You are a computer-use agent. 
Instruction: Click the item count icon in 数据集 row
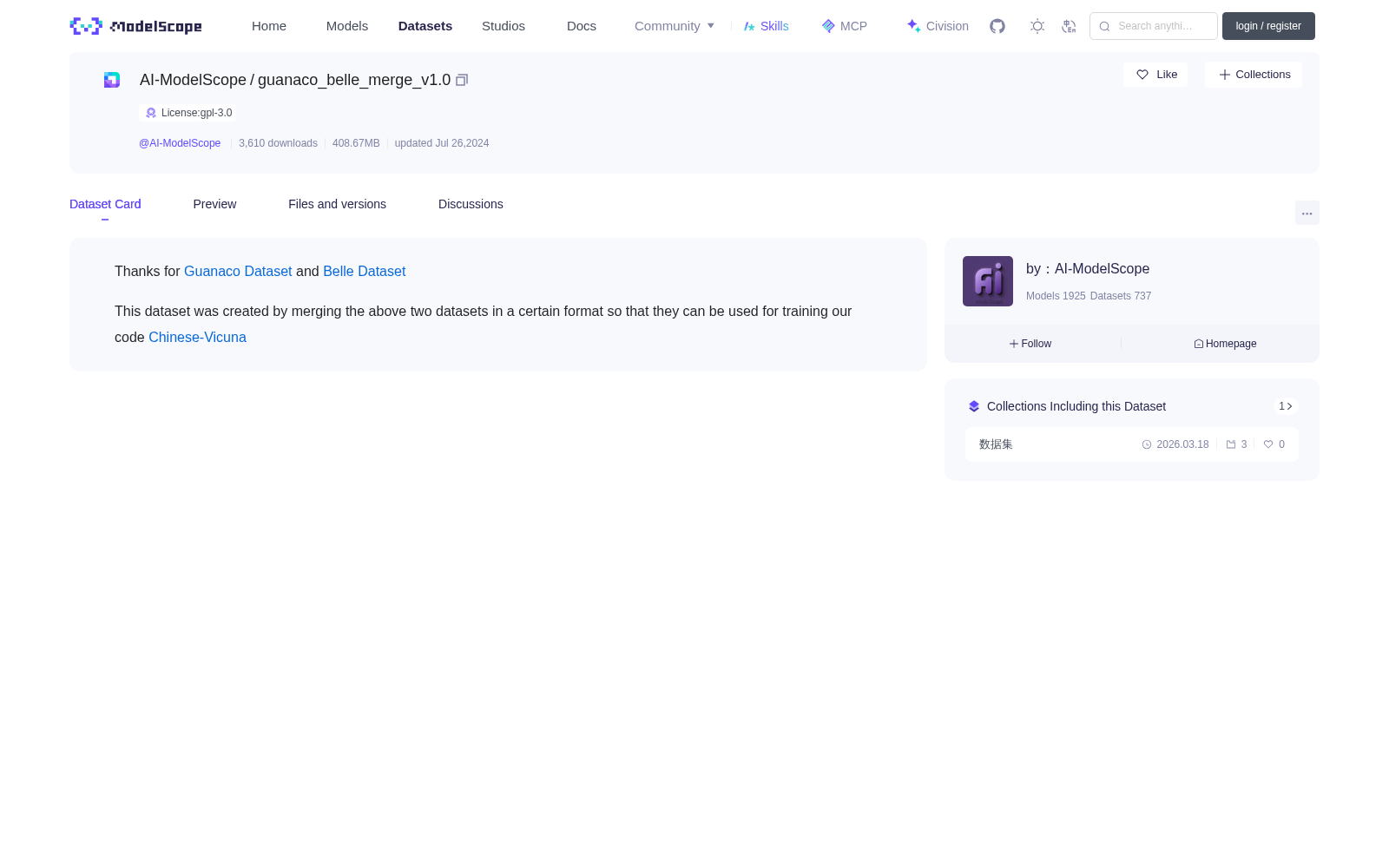[1231, 444]
